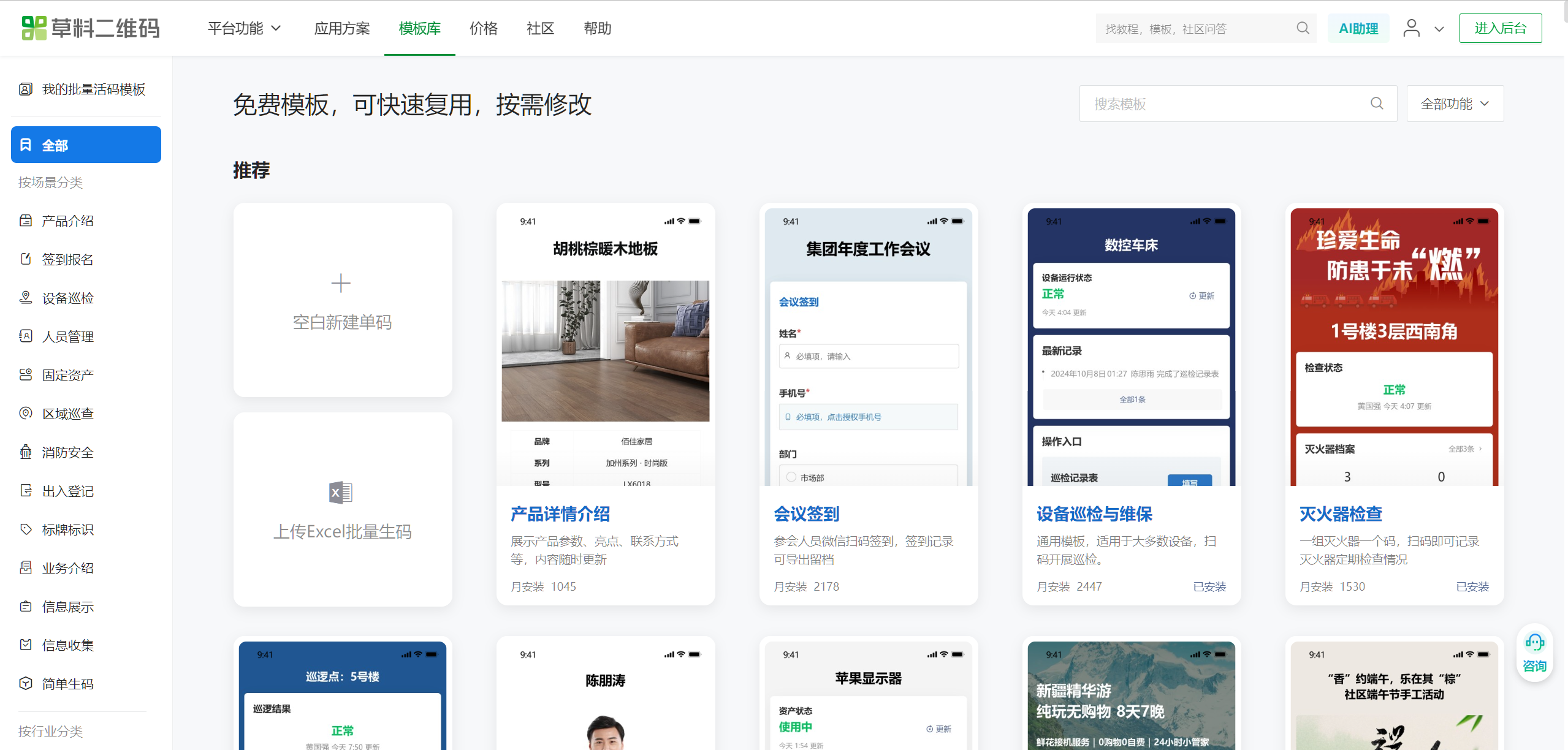Image resolution: width=1568 pixels, height=750 pixels.
Task: Open 设备巡检 category in sidebar
Action: [x=67, y=298]
